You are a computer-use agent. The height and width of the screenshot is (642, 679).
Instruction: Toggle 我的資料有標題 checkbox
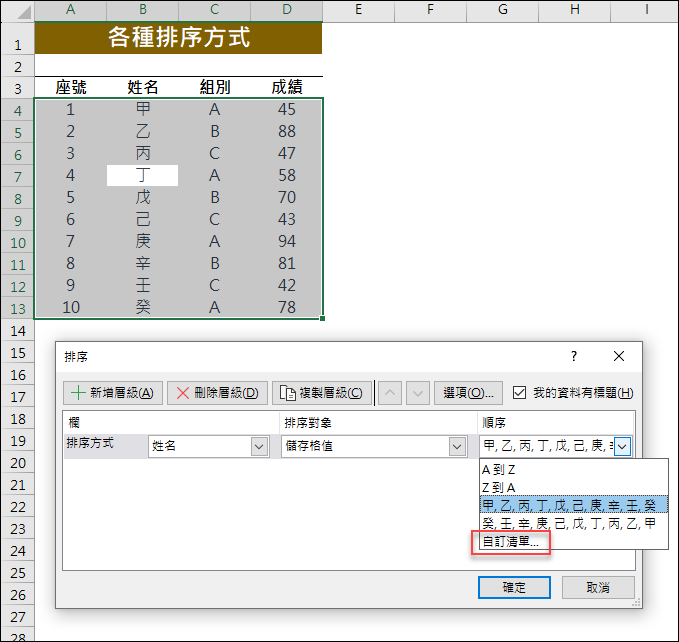click(519, 393)
